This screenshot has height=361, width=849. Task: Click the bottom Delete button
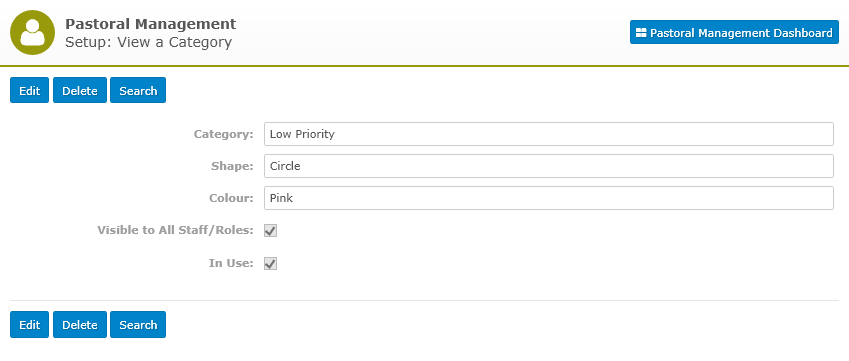coord(80,324)
